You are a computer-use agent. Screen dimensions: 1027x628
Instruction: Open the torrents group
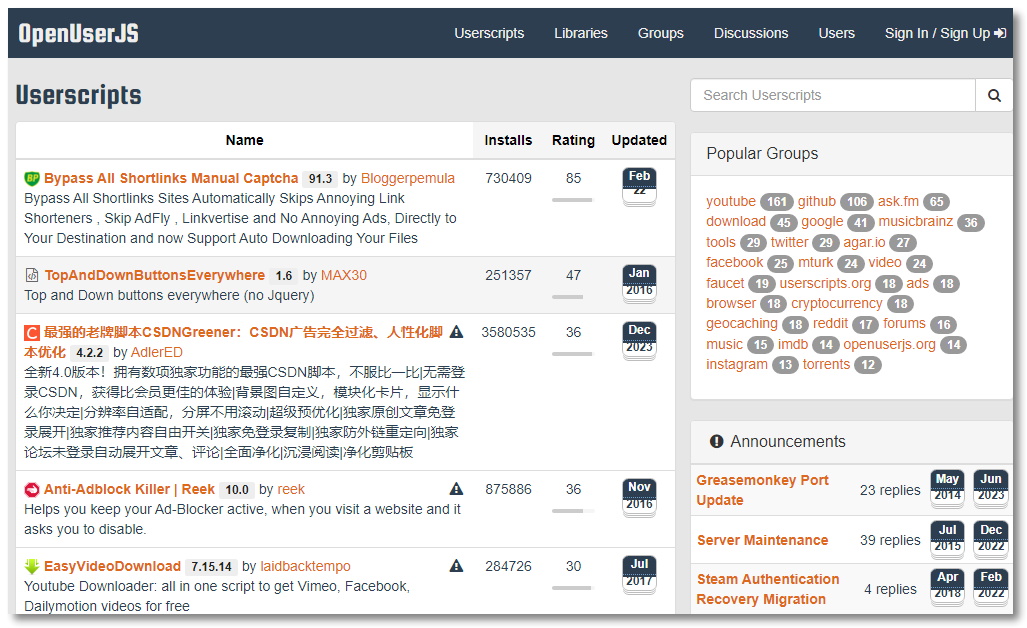tap(826, 365)
